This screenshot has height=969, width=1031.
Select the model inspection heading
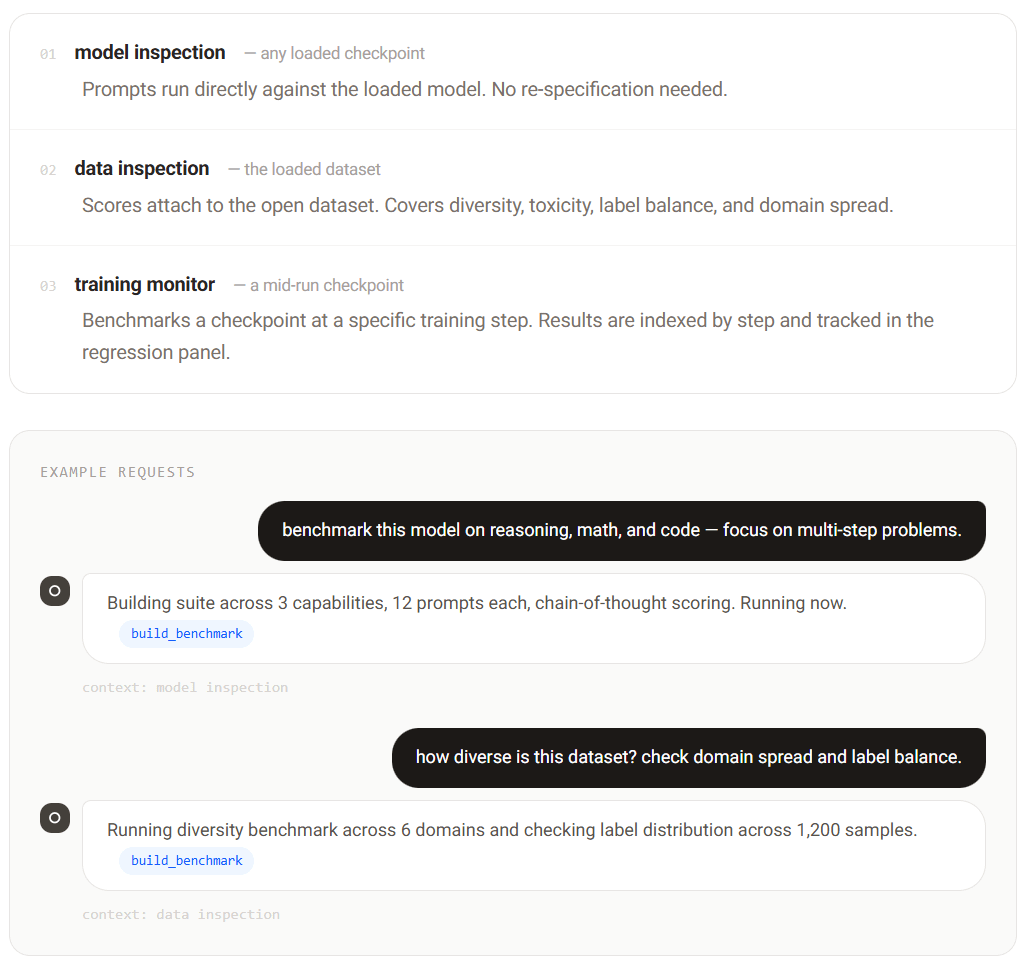pos(150,53)
